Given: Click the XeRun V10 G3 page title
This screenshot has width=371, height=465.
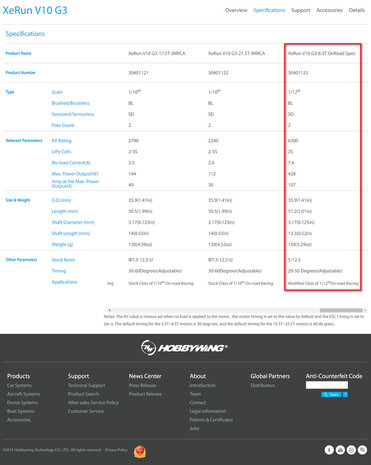Looking at the screenshot, I should pyautogui.click(x=35, y=10).
